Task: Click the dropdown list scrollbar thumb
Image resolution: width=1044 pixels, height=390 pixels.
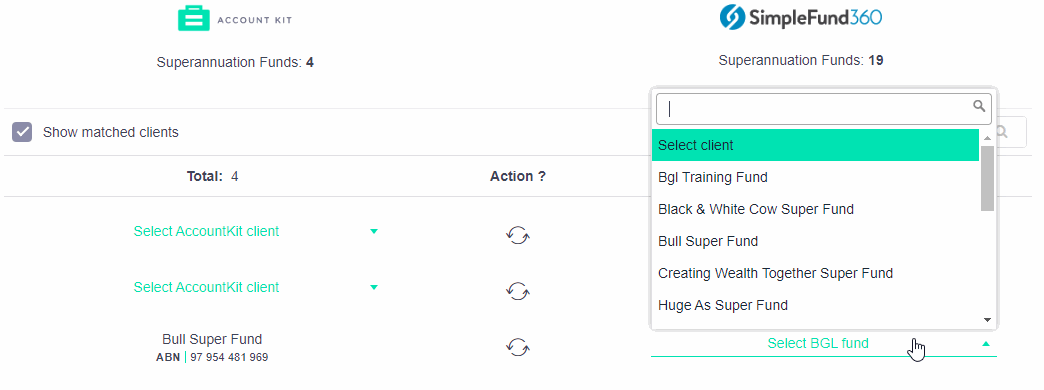Action: (x=987, y=178)
